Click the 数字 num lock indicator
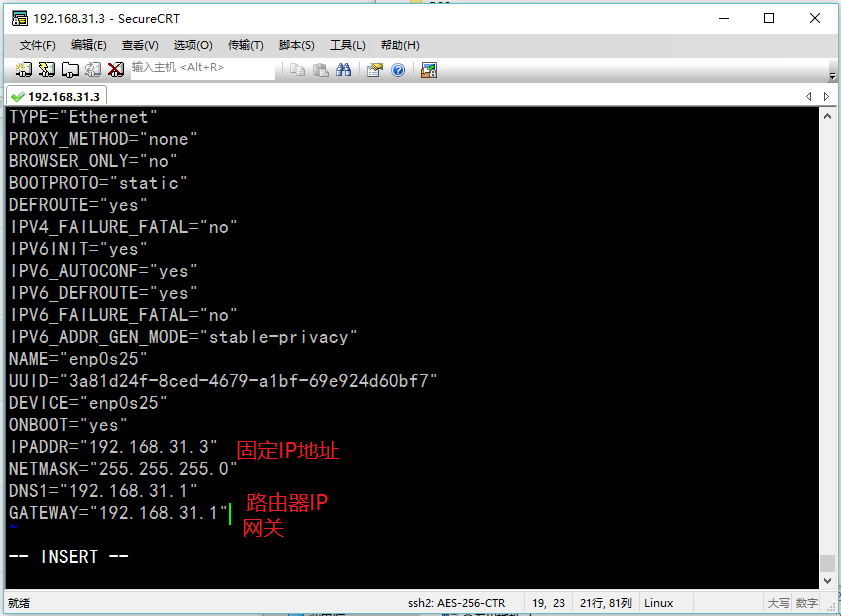 [807, 603]
